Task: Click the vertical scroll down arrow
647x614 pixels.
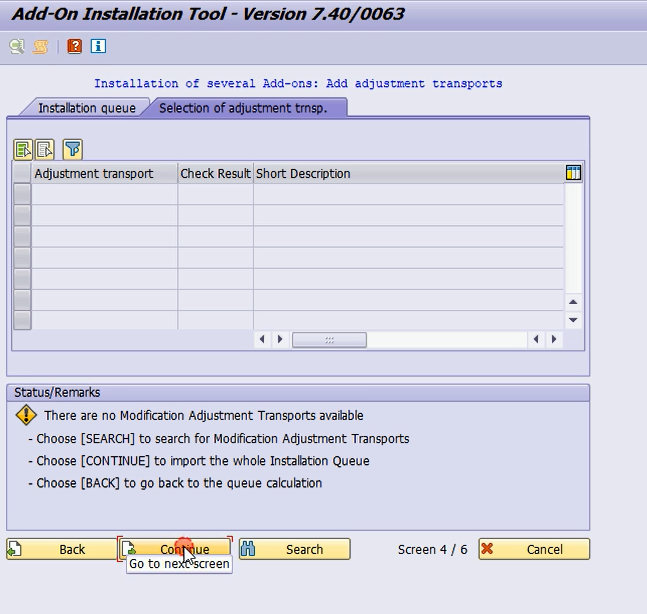Action: pyautogui.click(x=573, y=320)
